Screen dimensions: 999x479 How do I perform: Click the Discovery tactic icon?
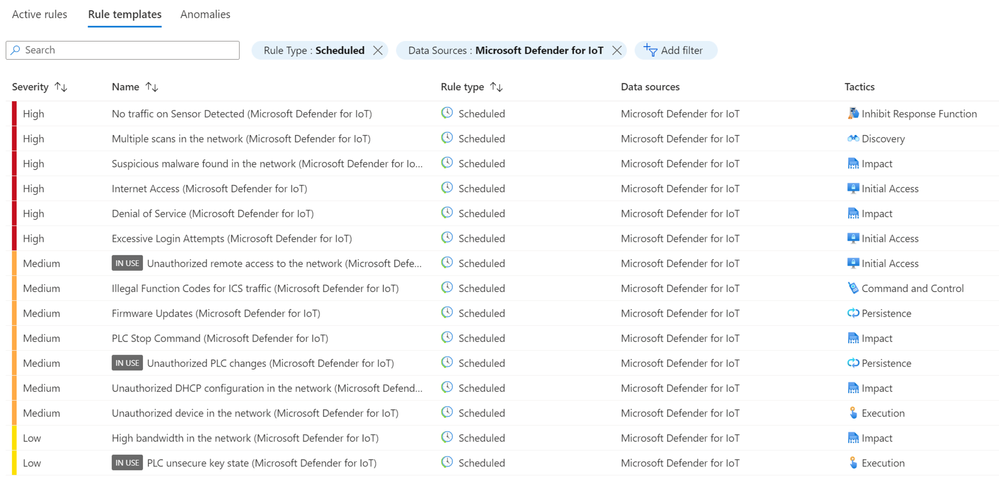click(x=853, y=139)
